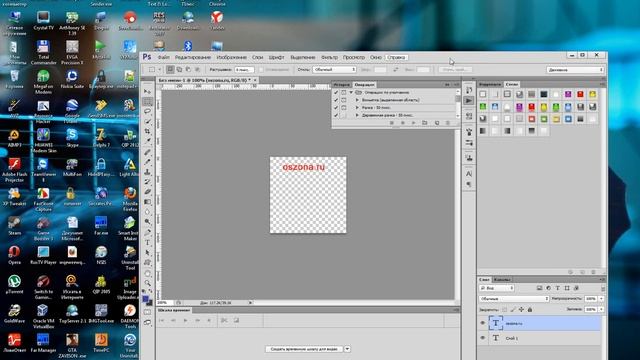
Task: Click the foreground color swatch
Action: point(145,299)
